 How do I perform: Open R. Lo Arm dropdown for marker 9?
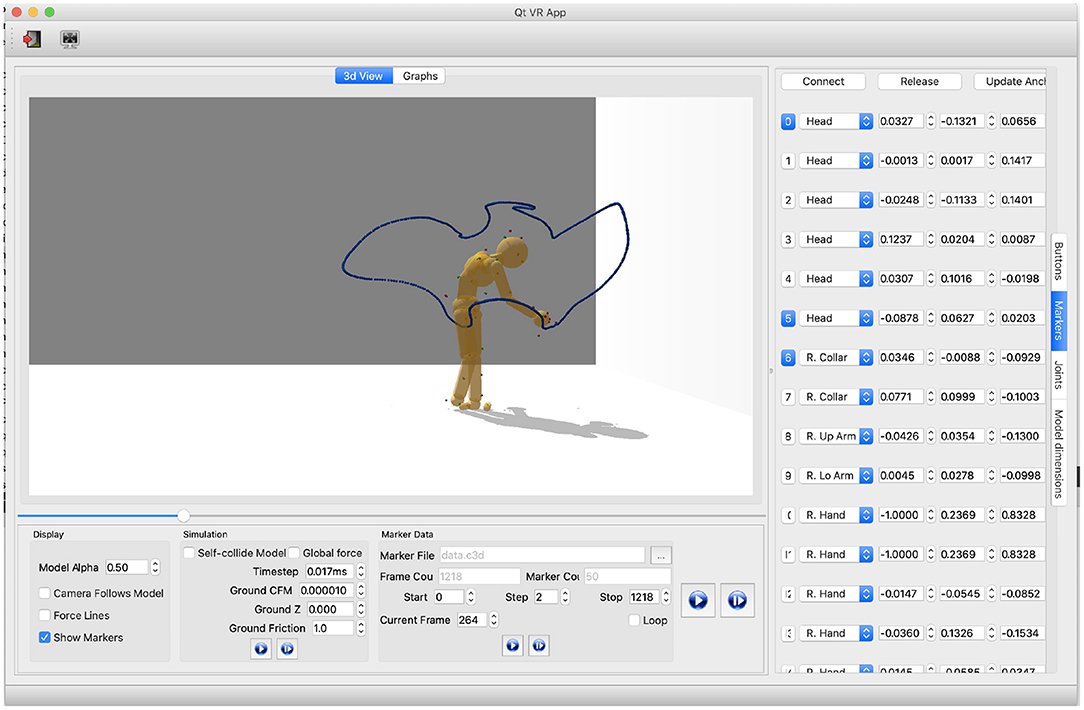(836, 476)
